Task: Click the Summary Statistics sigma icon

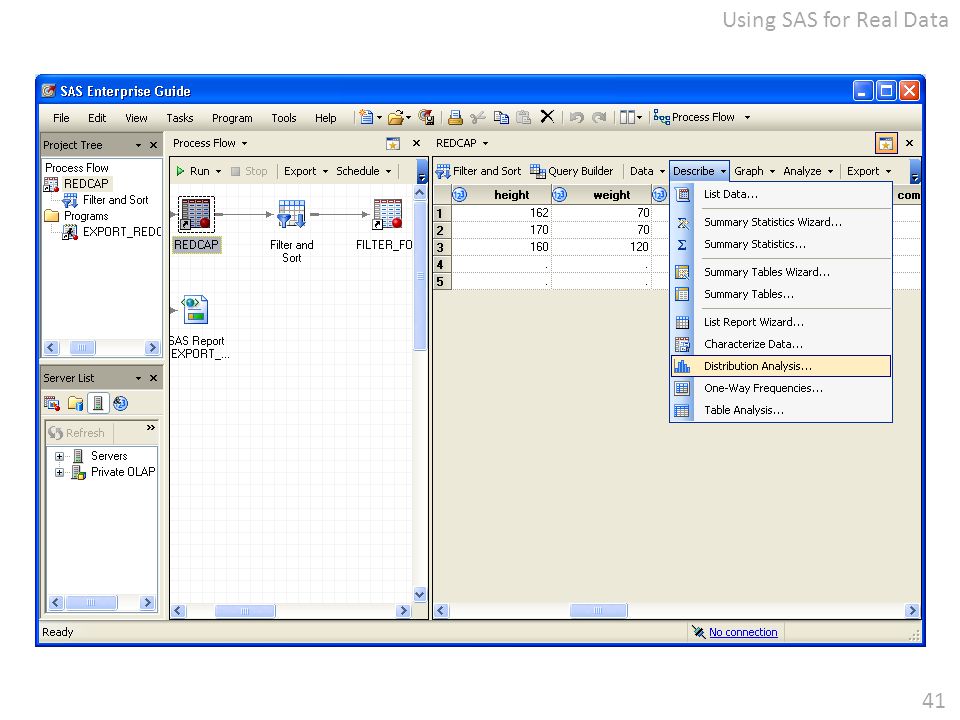Action: coord(682,244)
